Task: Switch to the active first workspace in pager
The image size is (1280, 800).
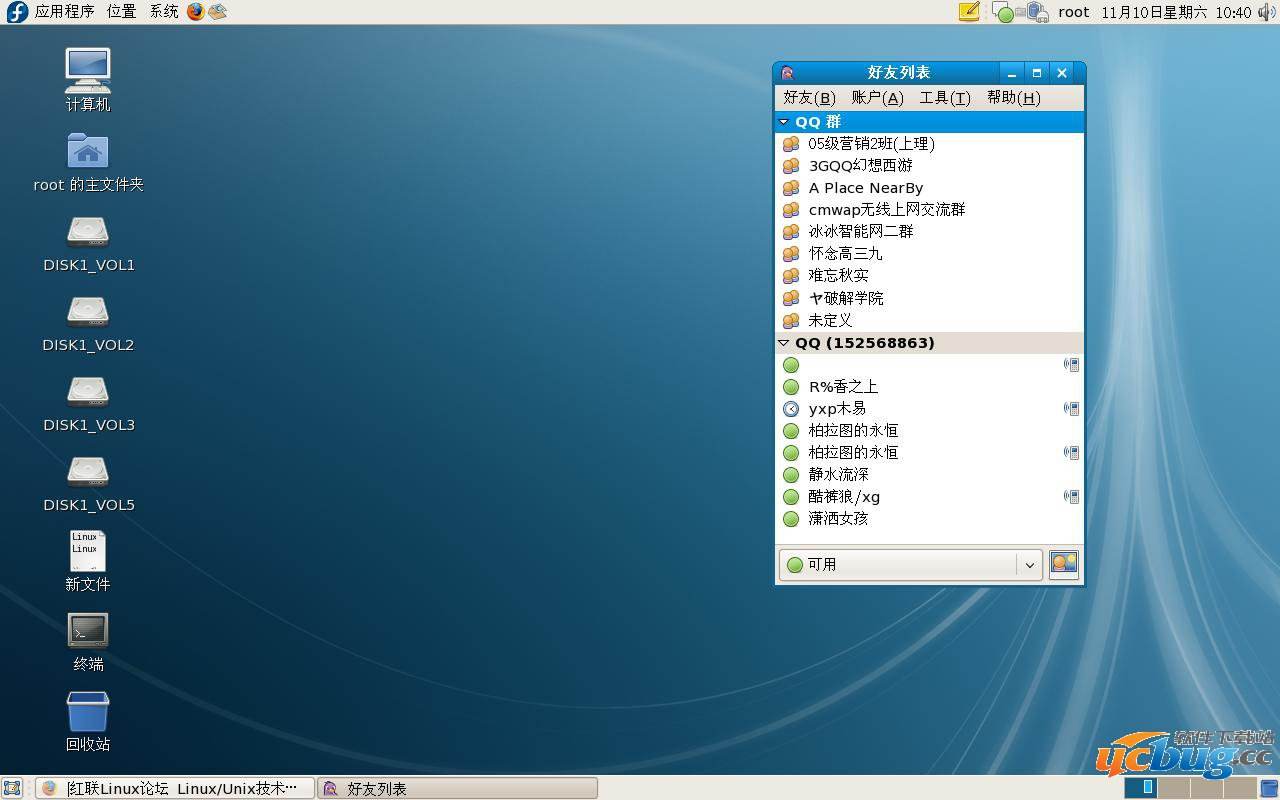Action: coord(1141,788)
